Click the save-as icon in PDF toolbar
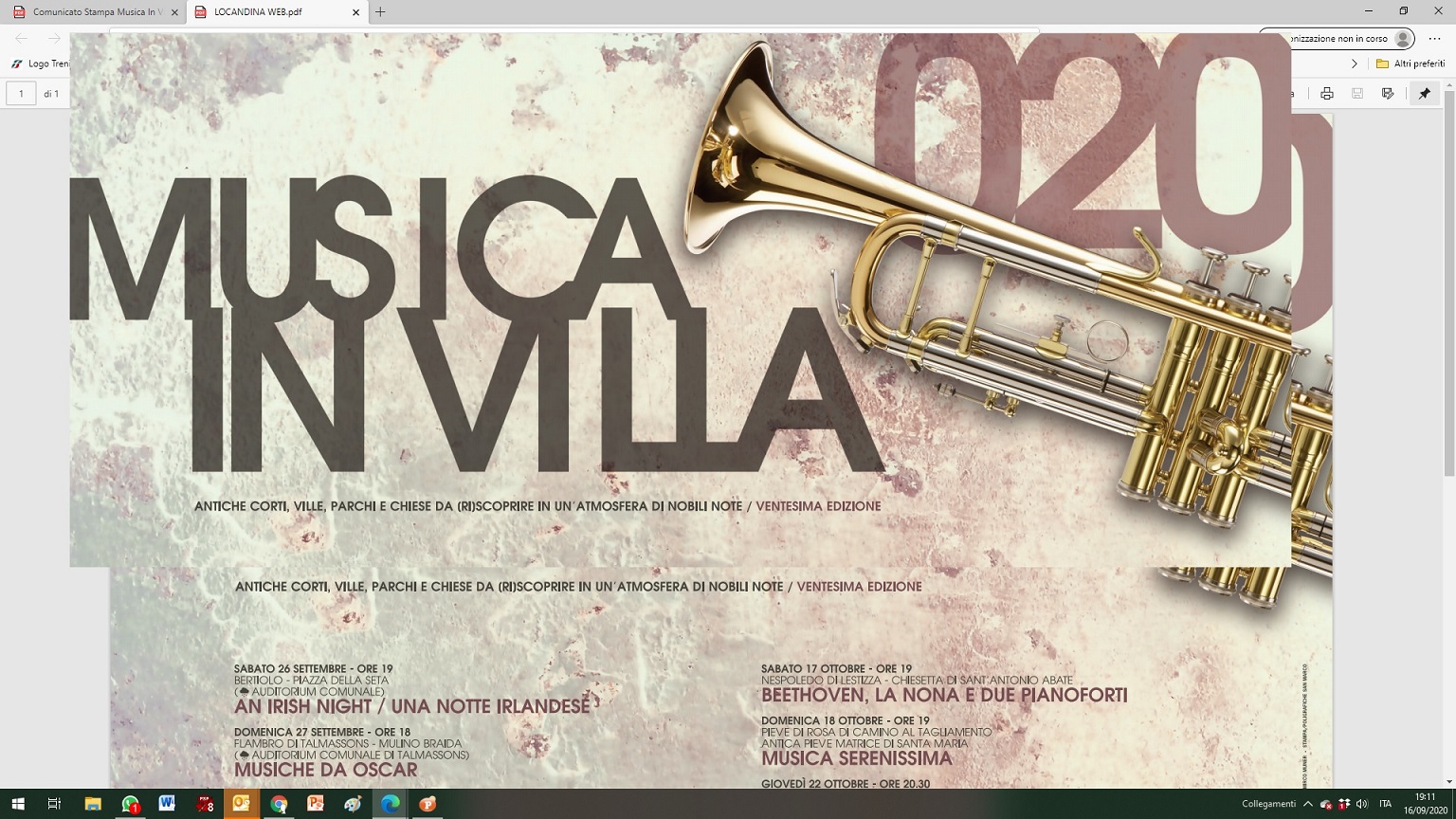Viewport: 1456px width, 819px height. coord(1388,93)
